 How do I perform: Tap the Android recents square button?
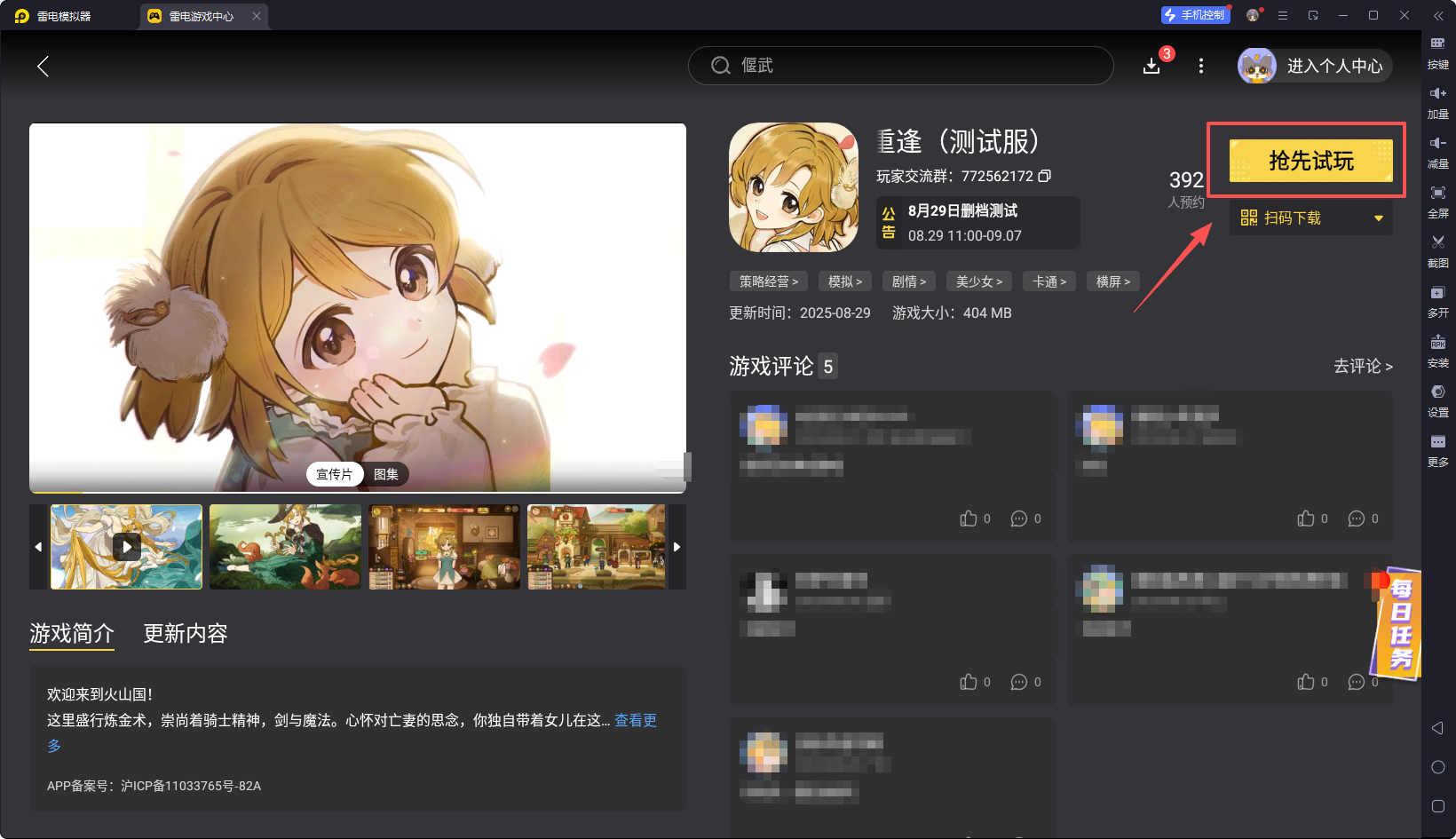point(1438,806)
